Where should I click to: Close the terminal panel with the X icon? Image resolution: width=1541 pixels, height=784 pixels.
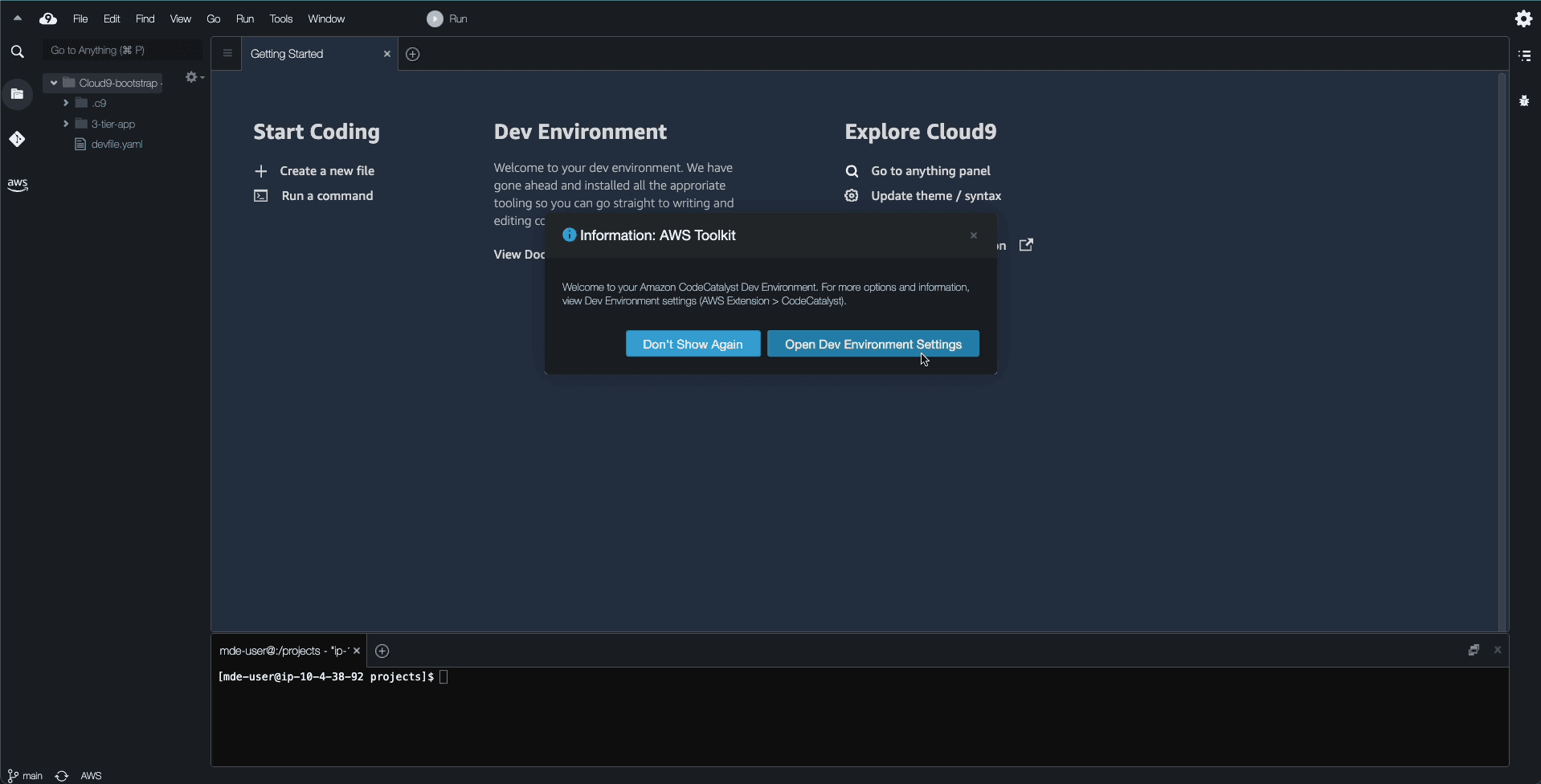1498,650
